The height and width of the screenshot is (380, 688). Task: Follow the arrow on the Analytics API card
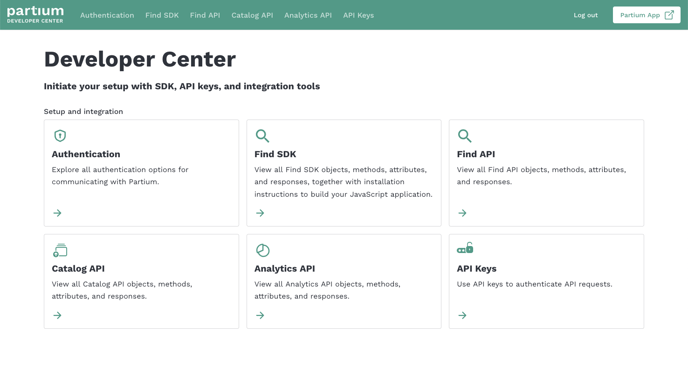pos(260,315)
